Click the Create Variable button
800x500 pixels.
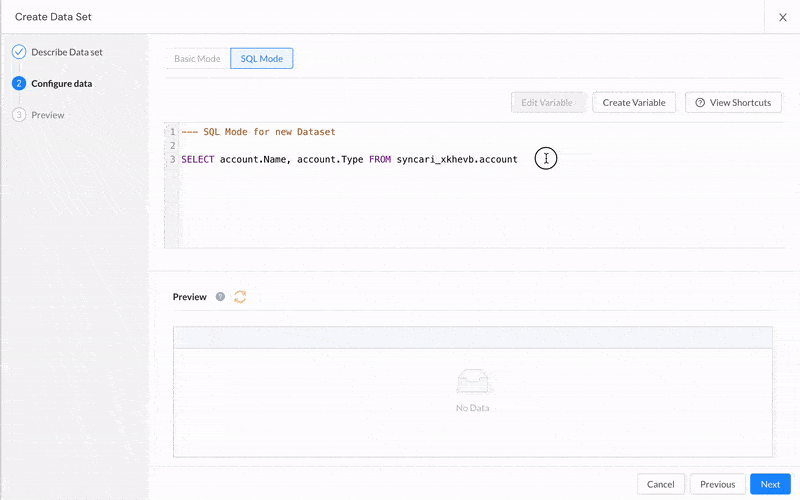(x=634, y=103)
